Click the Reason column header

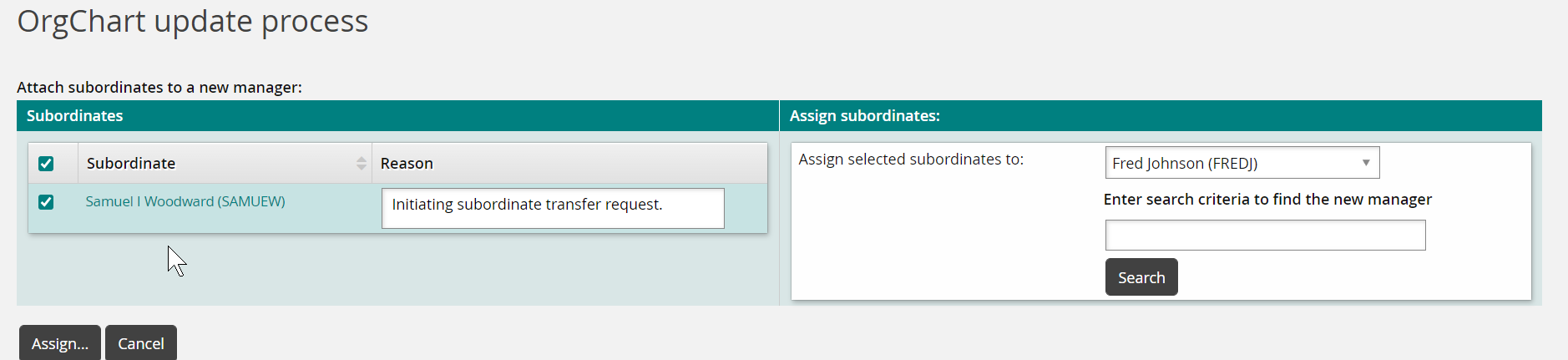tap(407, 164)
